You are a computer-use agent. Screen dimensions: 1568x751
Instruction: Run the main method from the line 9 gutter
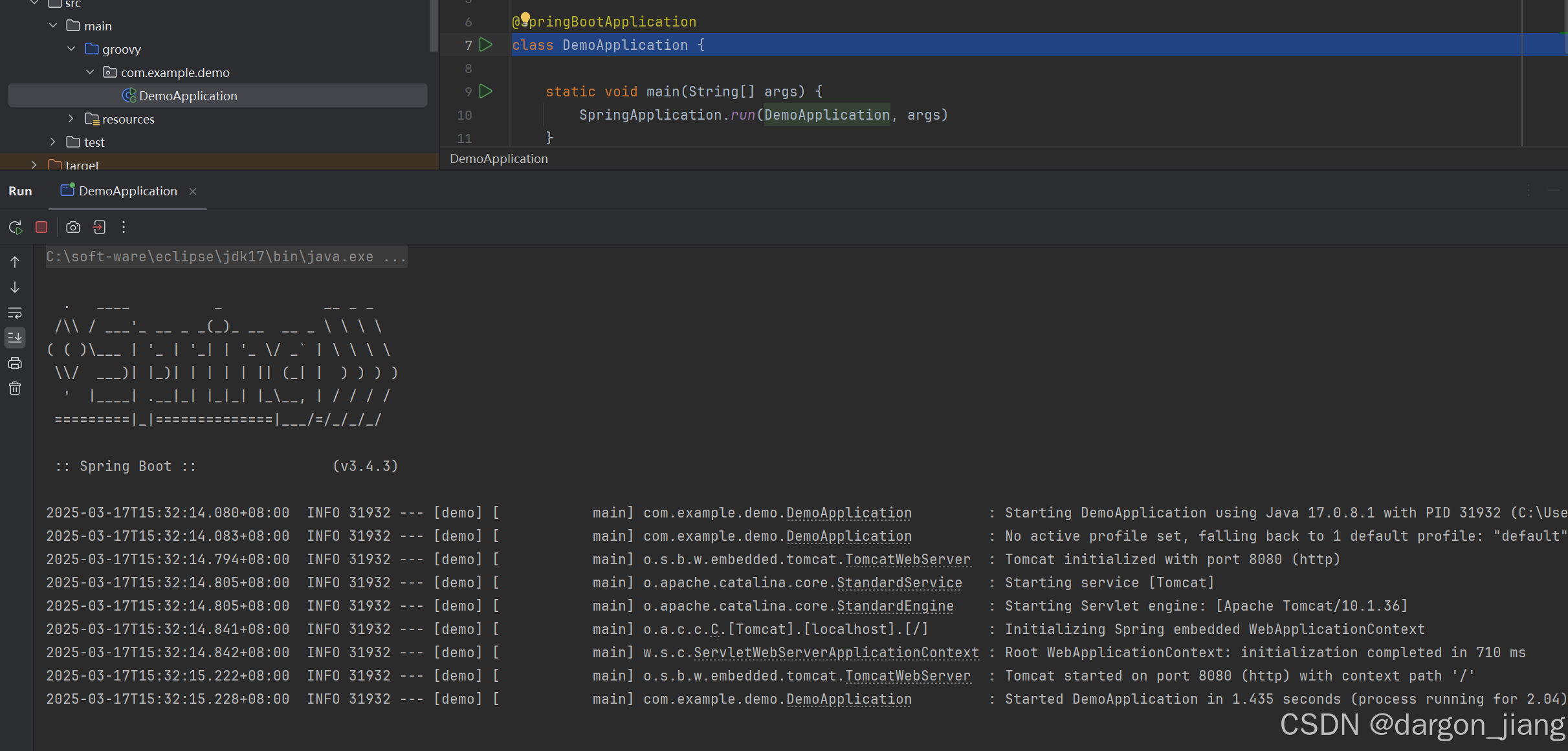tap(486, 91)
